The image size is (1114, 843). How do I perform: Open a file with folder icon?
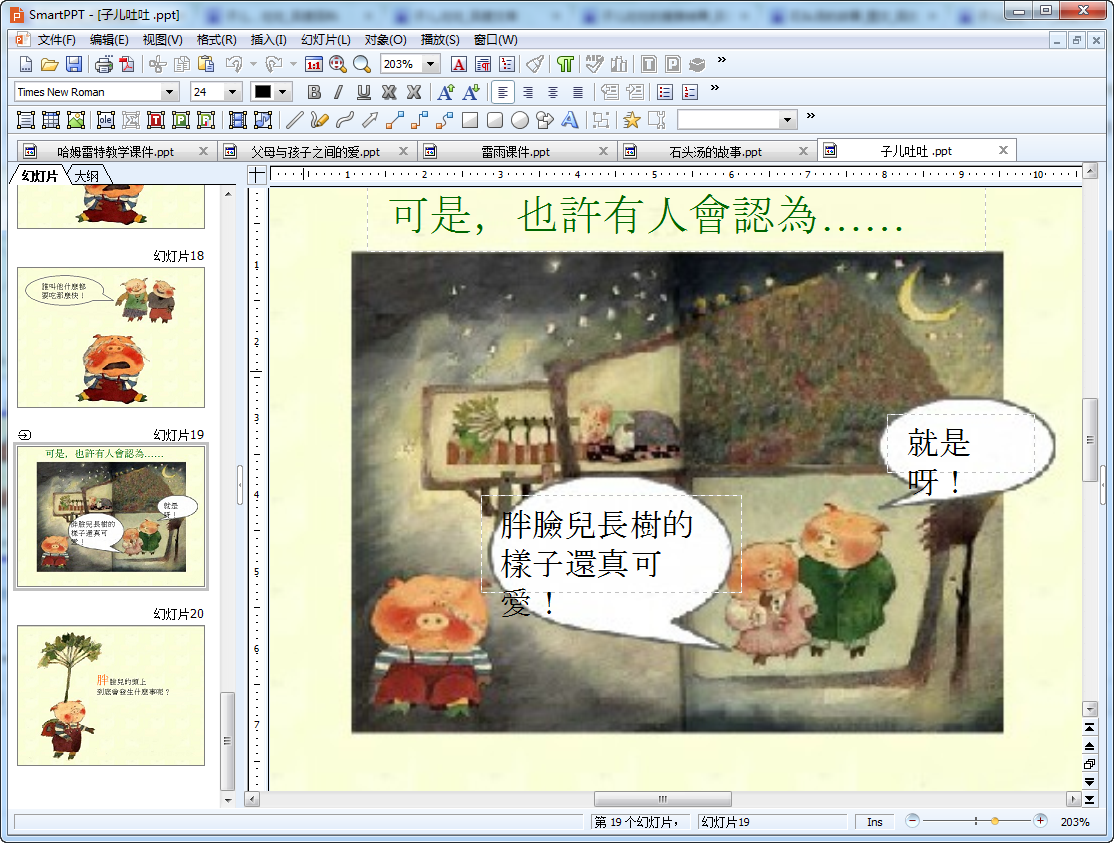[49, 65]
